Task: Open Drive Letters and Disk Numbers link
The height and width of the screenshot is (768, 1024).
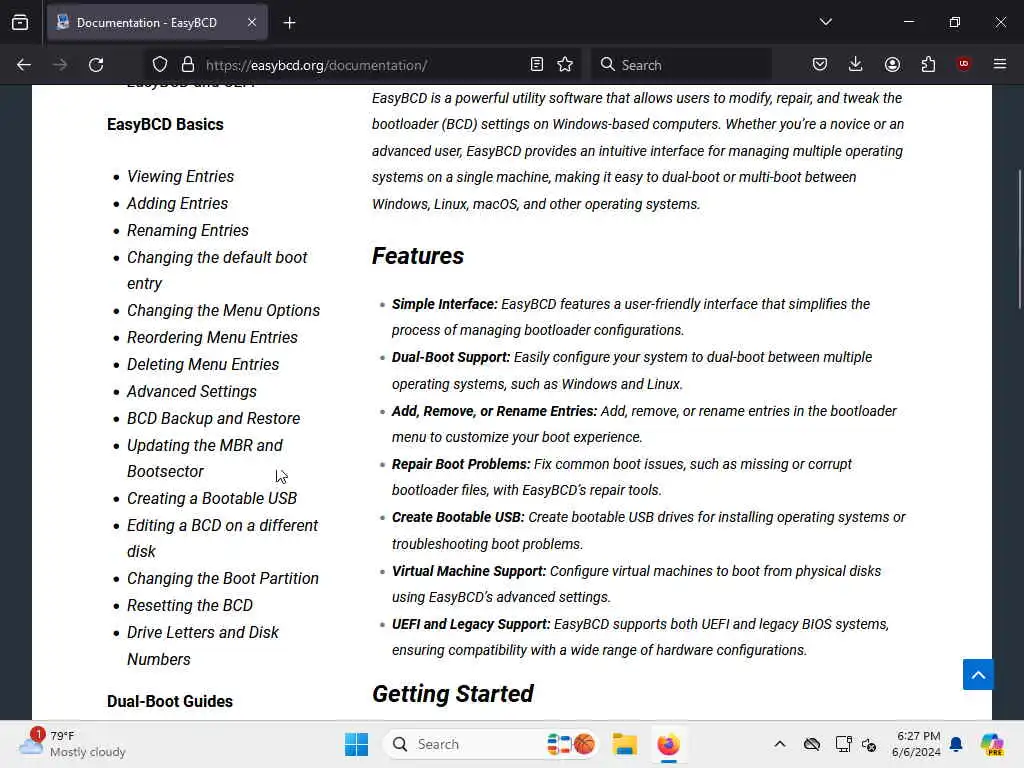Action: click(203, 646)
